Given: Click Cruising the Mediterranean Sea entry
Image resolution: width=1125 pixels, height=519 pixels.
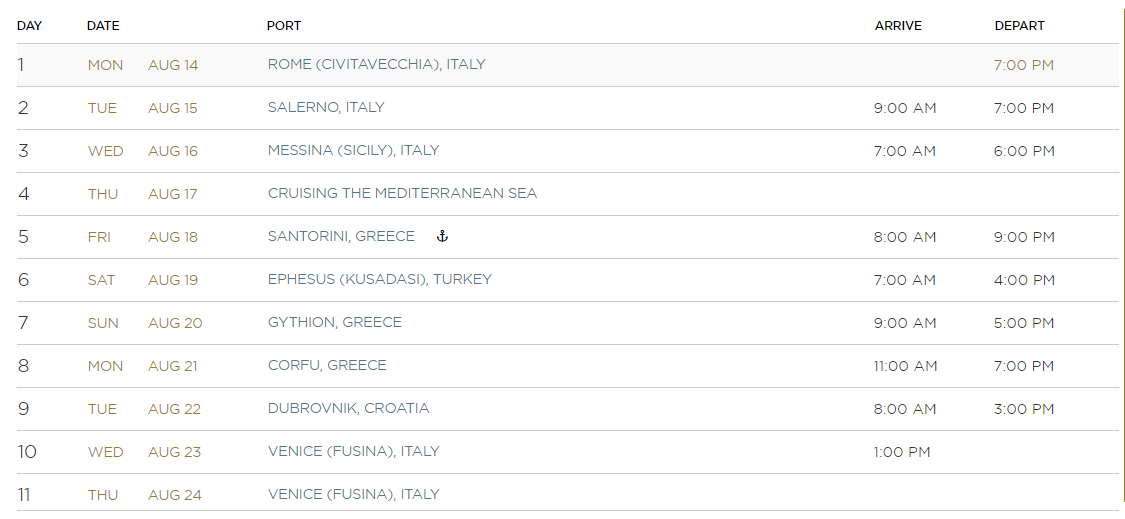Looking at the screenshot, I should coord(402,193).
